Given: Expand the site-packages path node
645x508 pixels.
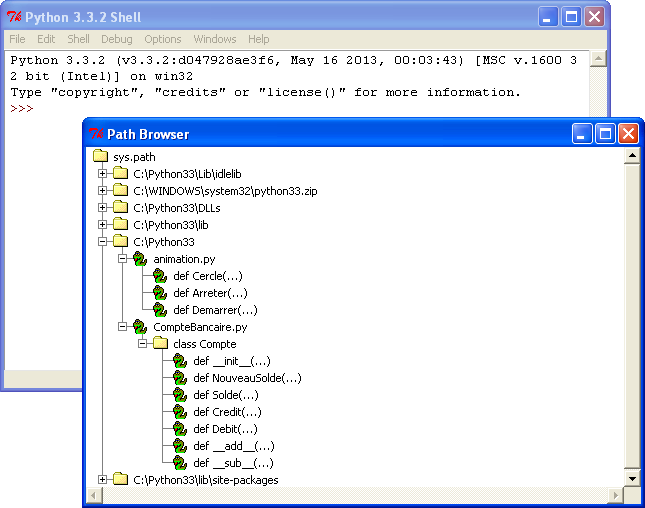Looking at the screenshot, I should point(102,480).
